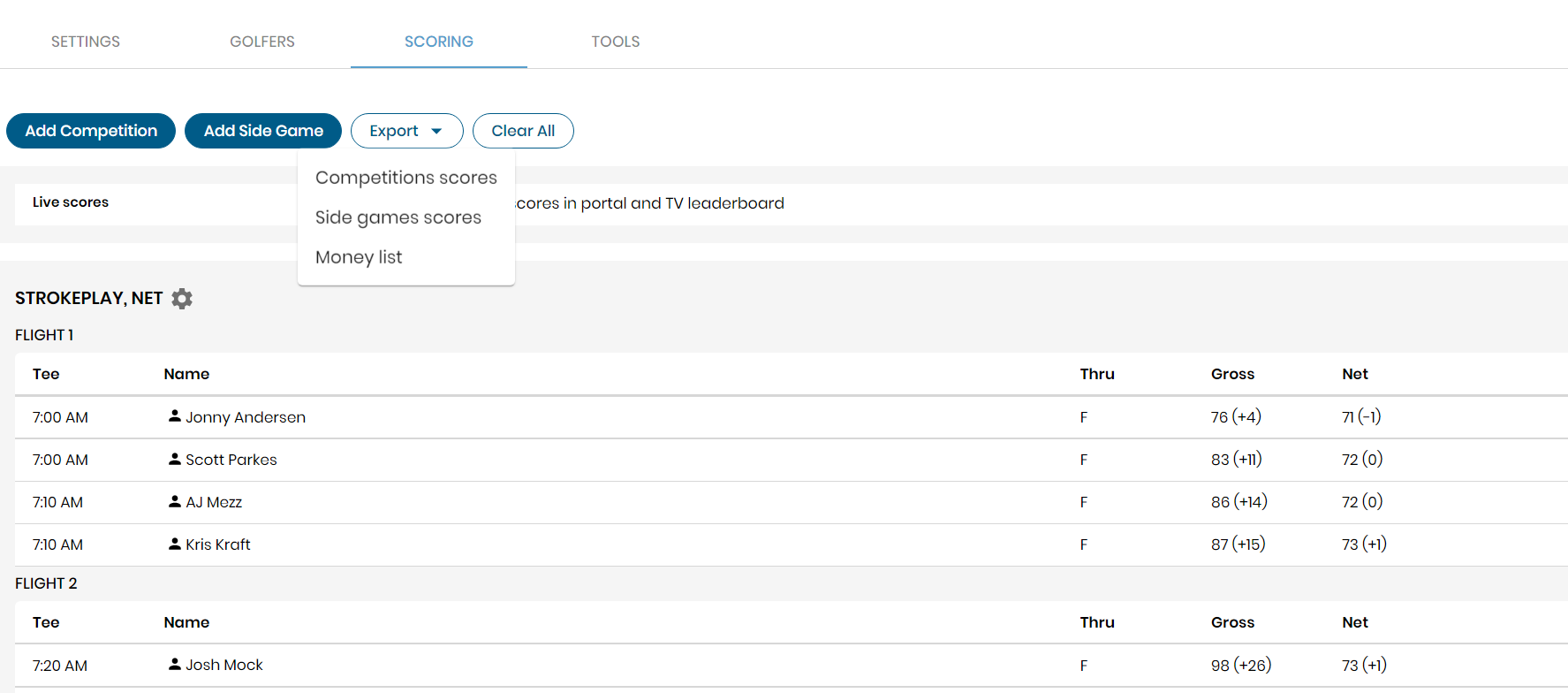
Task: Click the Add Side Game button
Action: (263, 131)
